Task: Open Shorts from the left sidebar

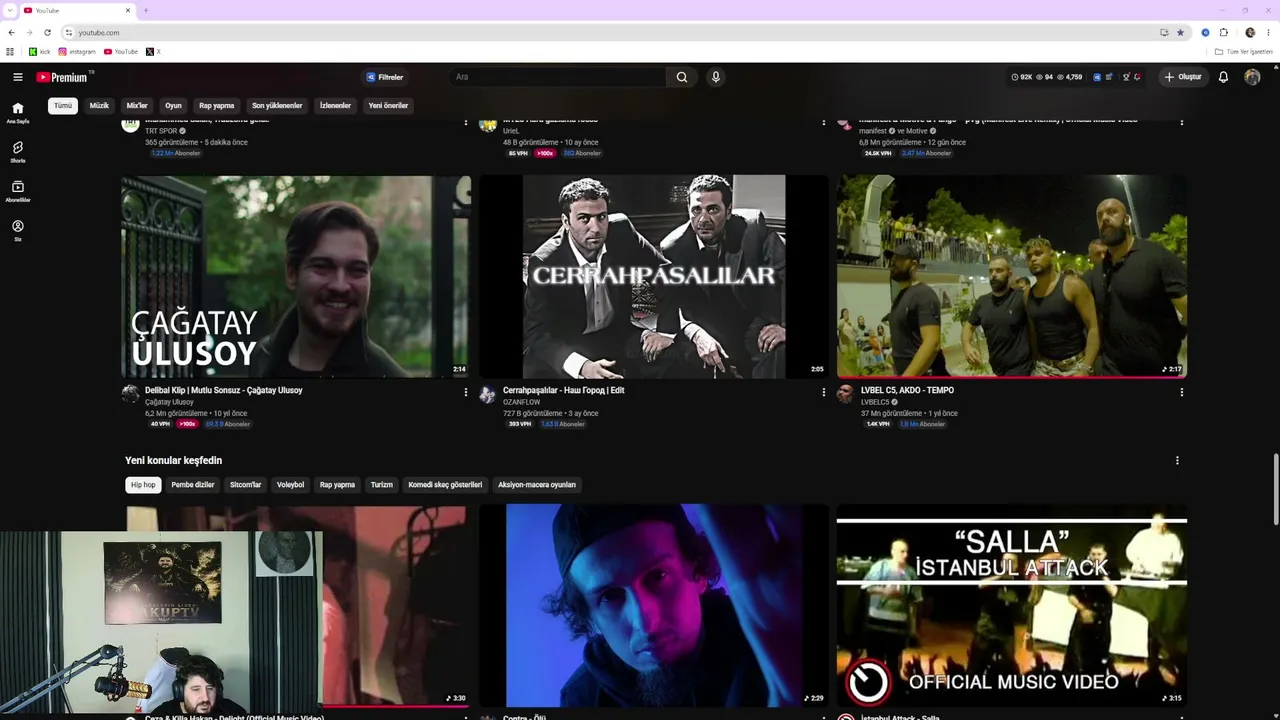Action: click(x=18, y=152)
